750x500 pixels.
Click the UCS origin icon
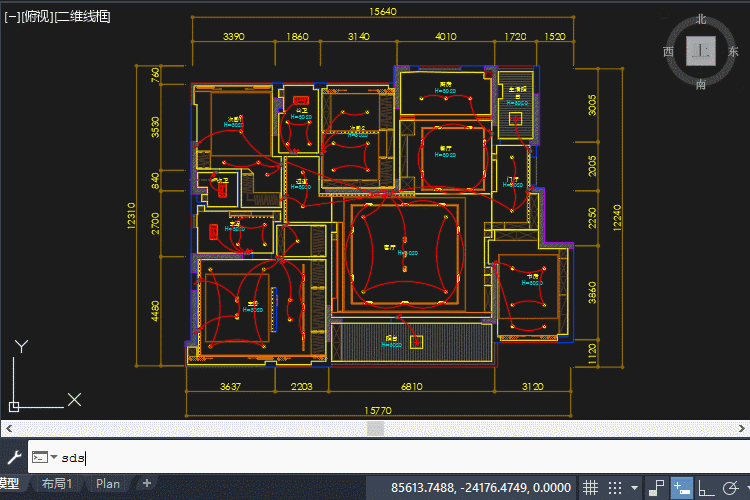pos(15,406)
